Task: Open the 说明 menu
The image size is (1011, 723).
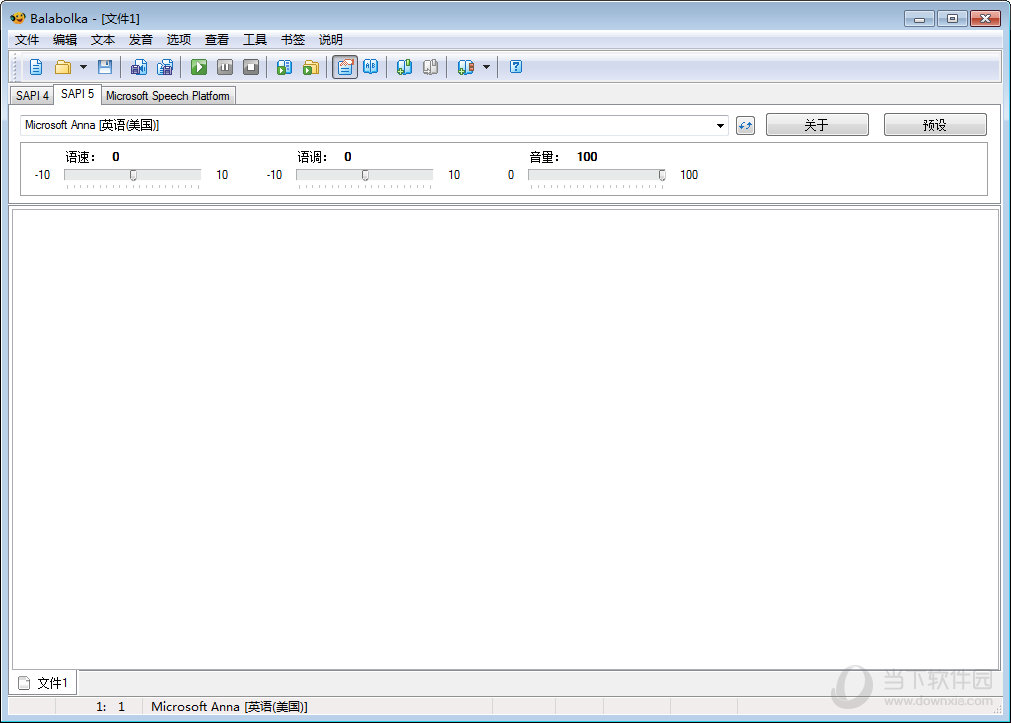Action: point(331,39)
